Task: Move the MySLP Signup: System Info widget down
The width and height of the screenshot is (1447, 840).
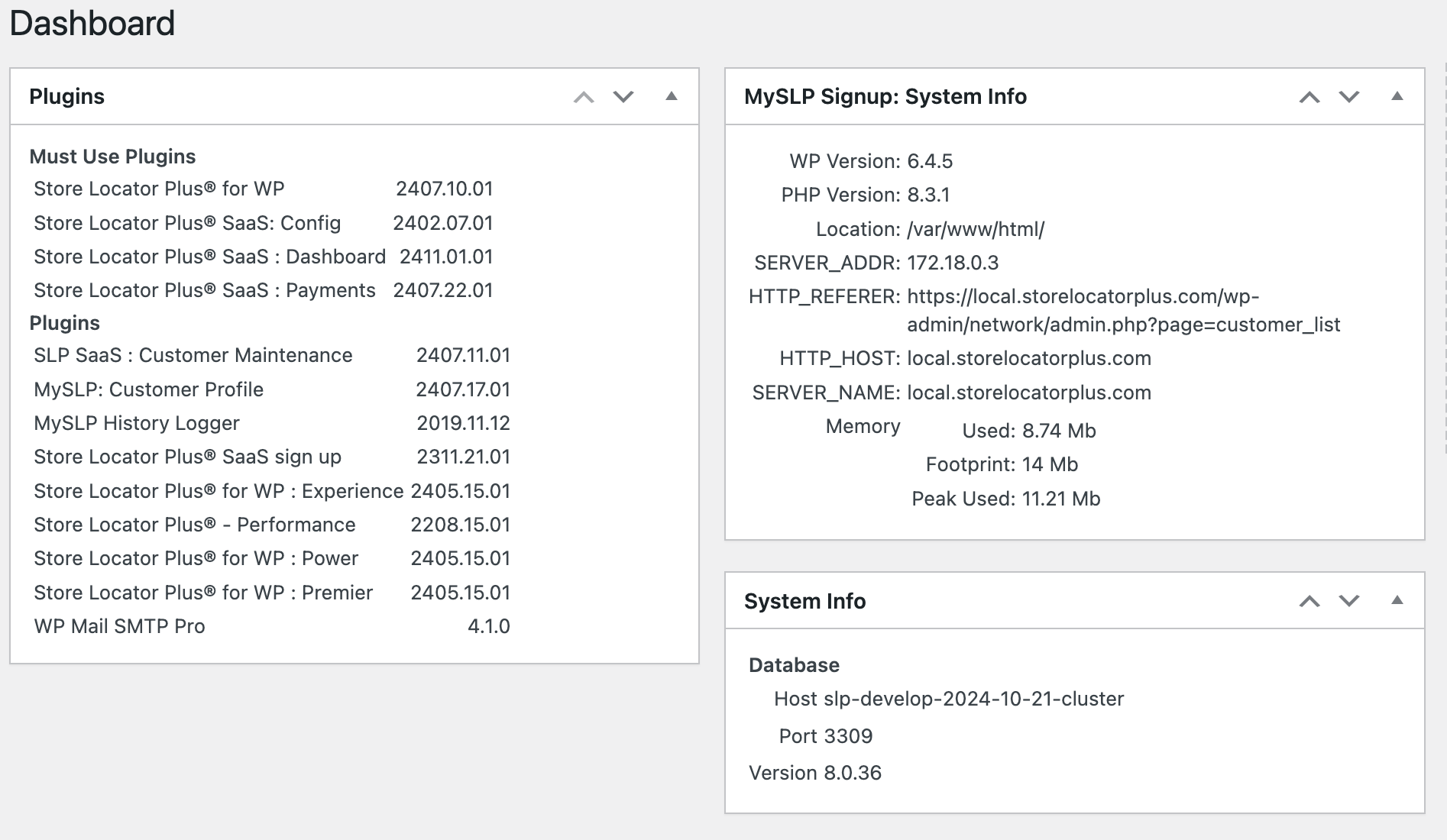Action: point(1349,96)
